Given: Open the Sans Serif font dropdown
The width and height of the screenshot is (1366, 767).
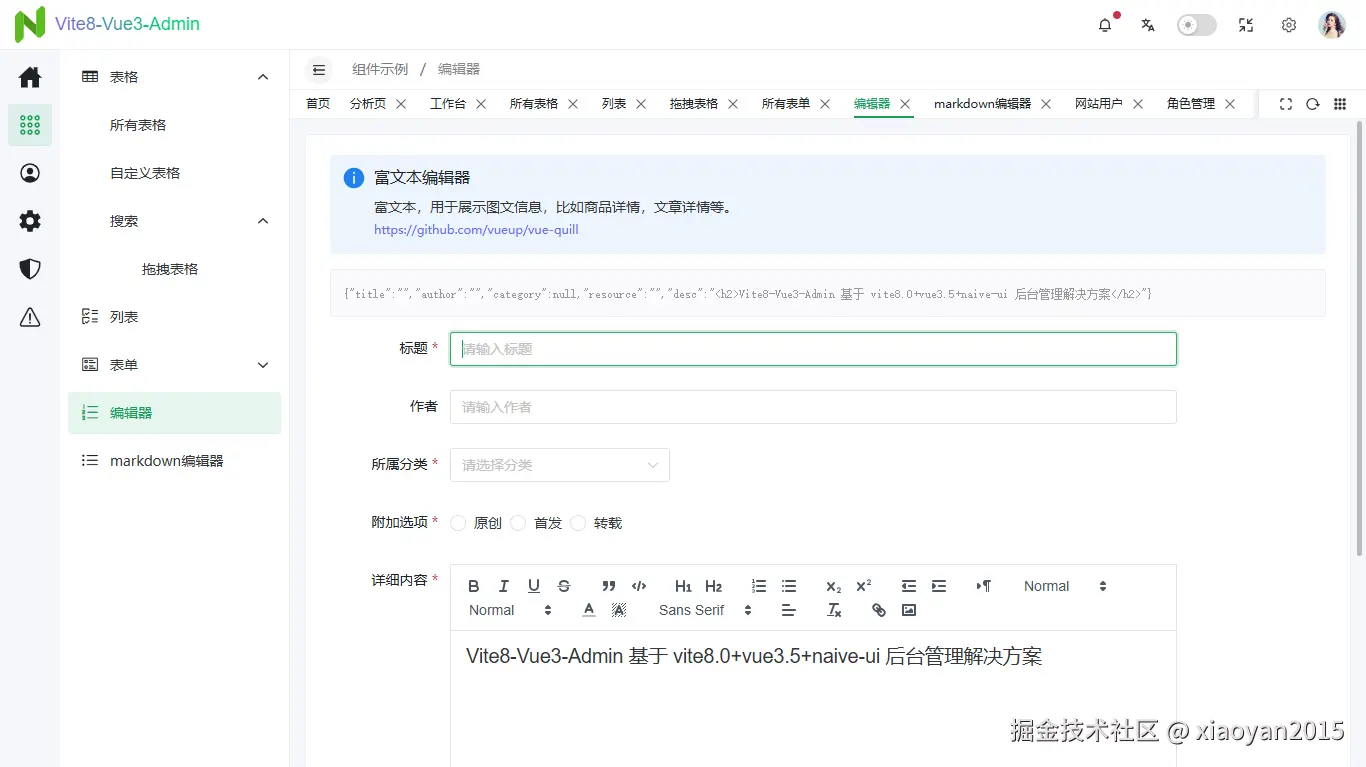Looking at the screenshot, I should point(705,610).
